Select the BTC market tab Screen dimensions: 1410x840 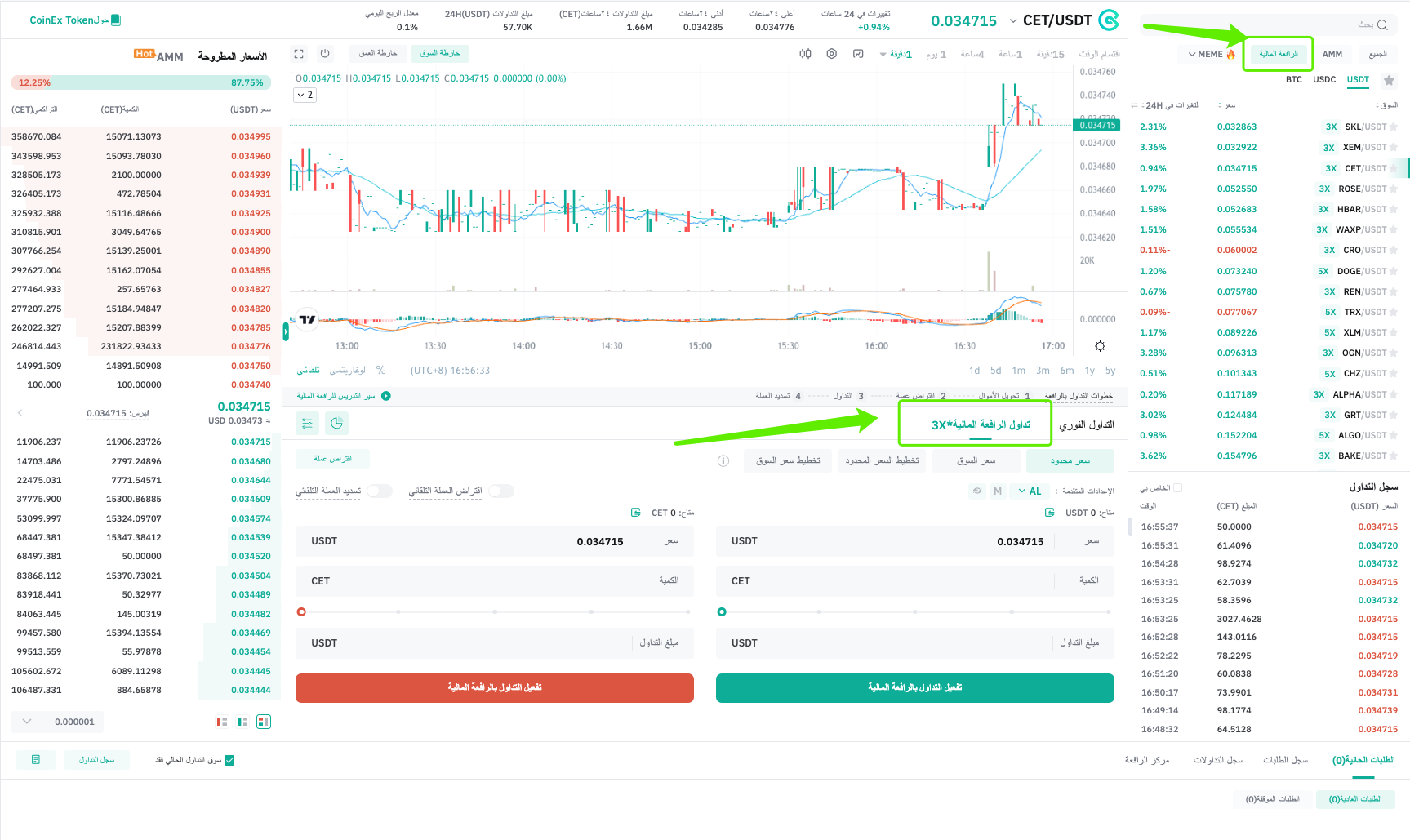pos(1293,79)
